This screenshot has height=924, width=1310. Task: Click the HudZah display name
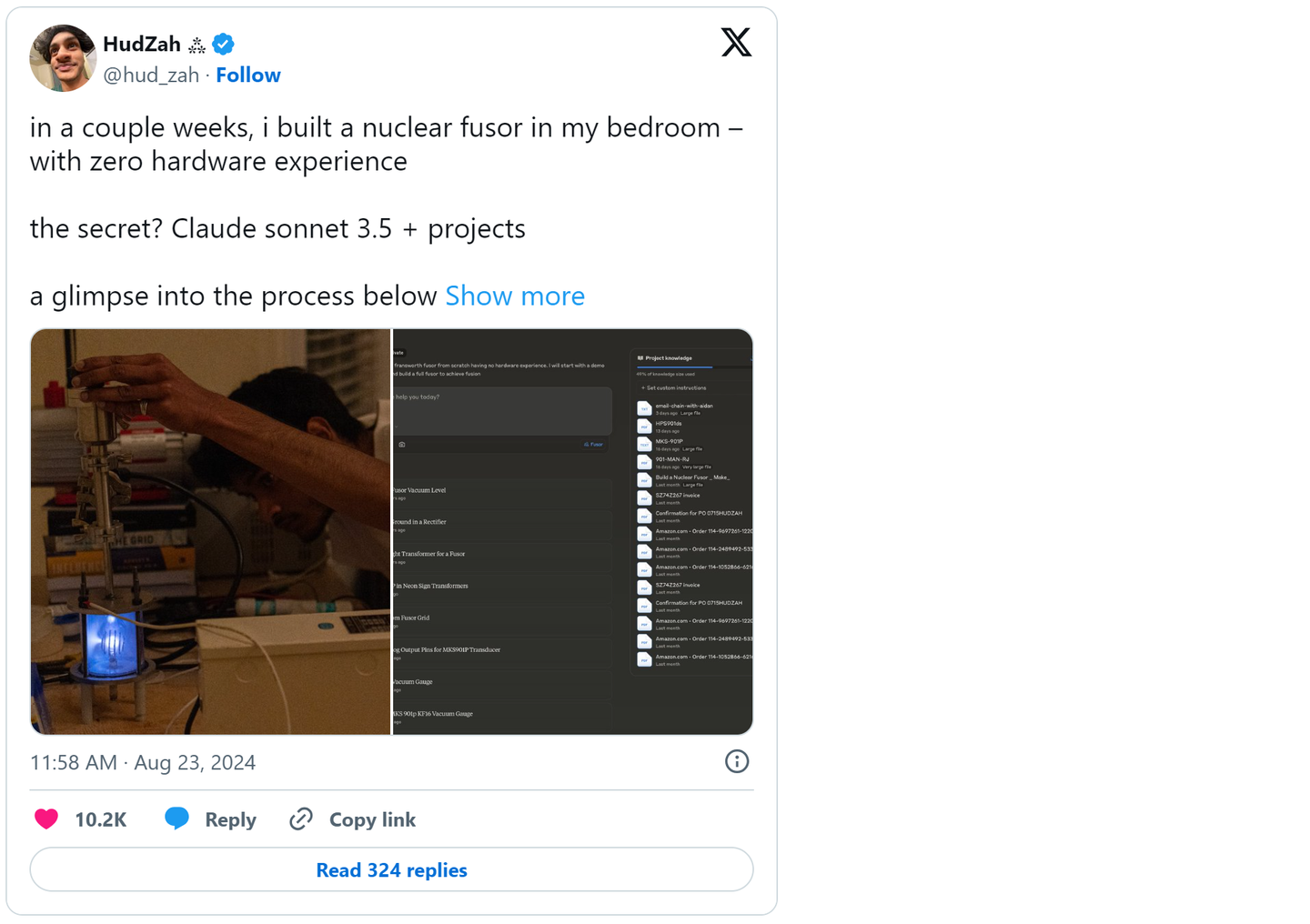coord(142,44)
